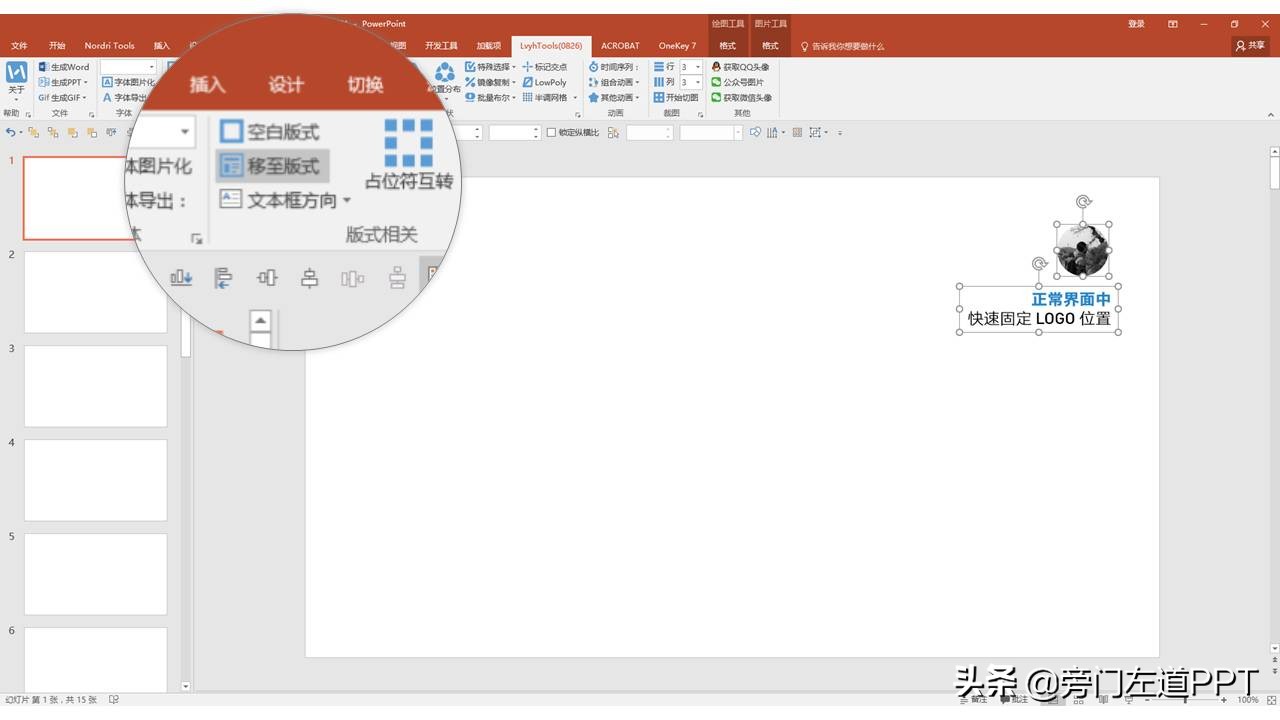
Task: Click the 开始切图 button
Action: [x=676, y=98]
